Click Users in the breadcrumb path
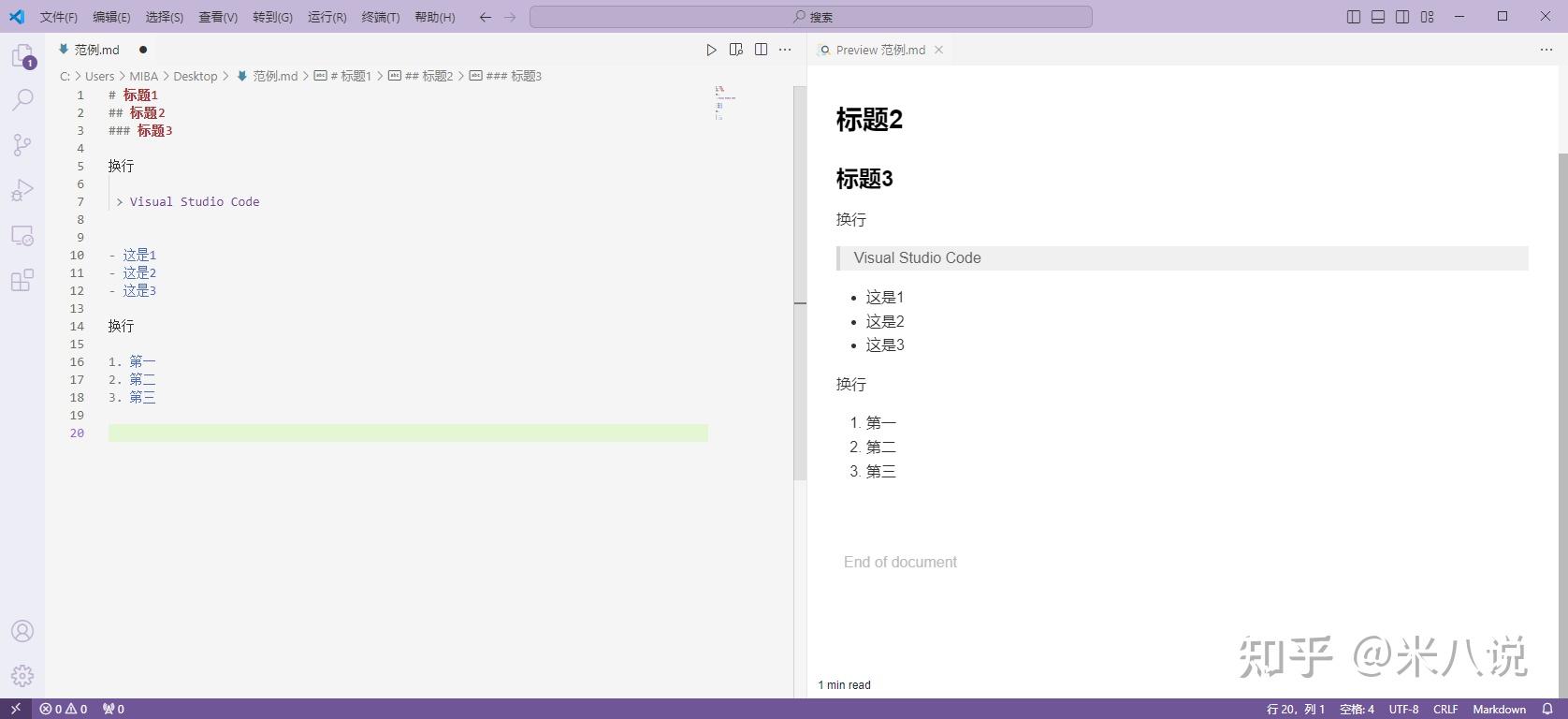 (x=99, y=76)
